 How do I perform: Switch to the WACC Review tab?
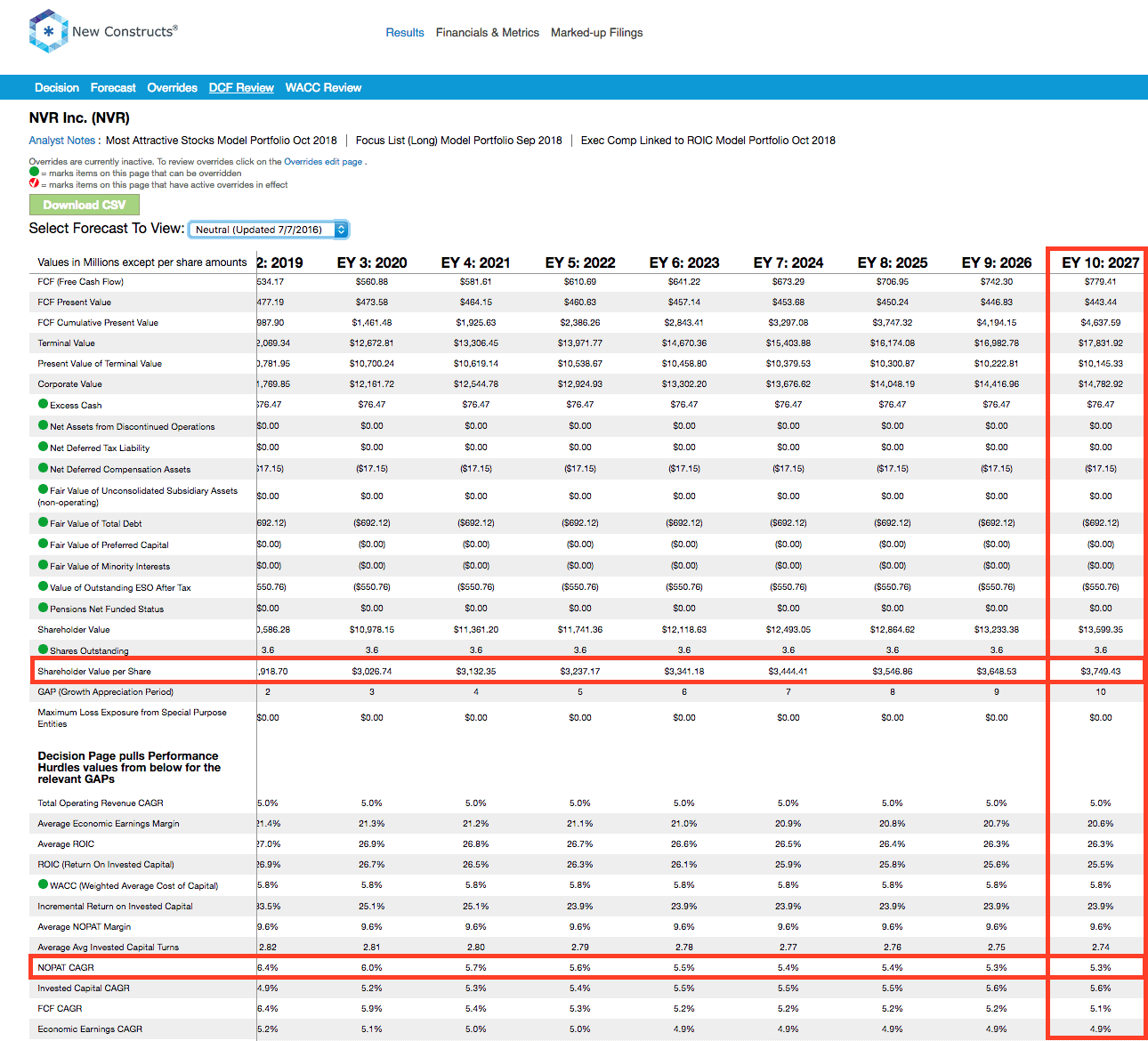[x=323, y=87]
